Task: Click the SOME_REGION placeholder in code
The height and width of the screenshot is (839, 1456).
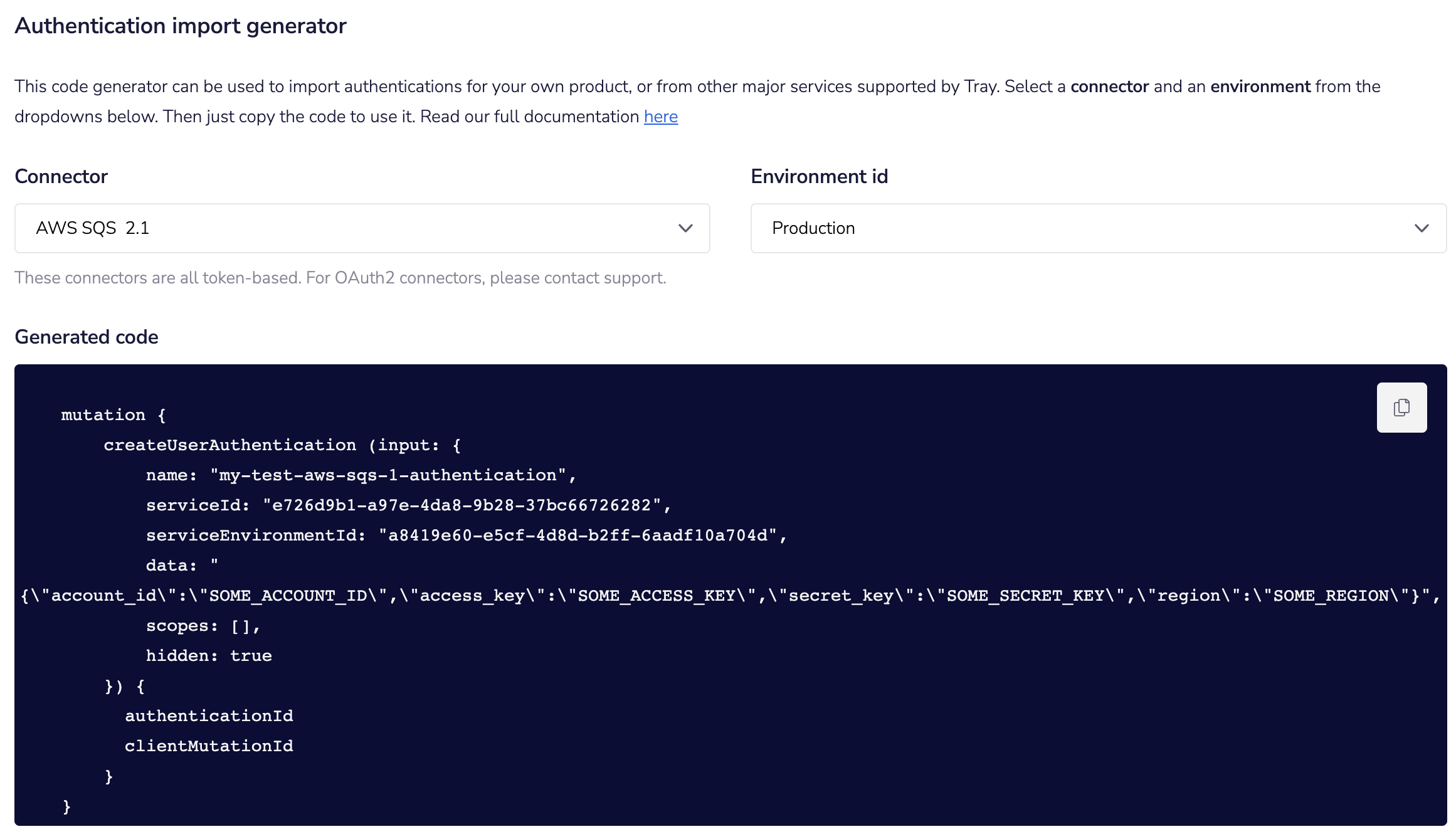Action: [x=1331, y=596]
